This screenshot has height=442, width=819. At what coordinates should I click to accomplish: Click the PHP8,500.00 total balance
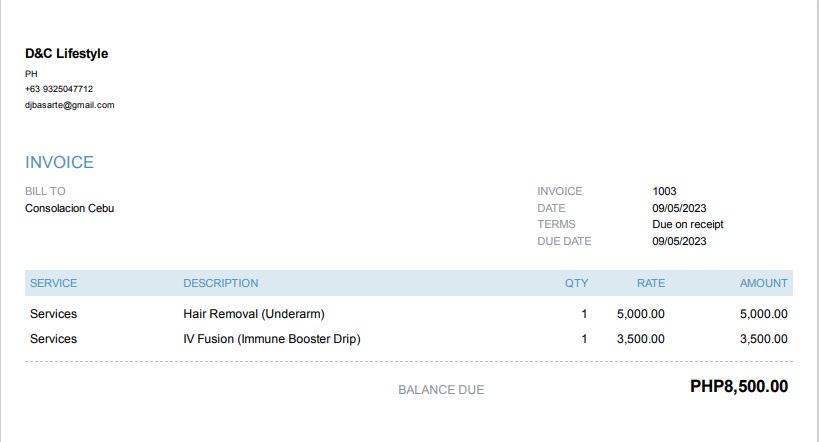coord(738,387)
